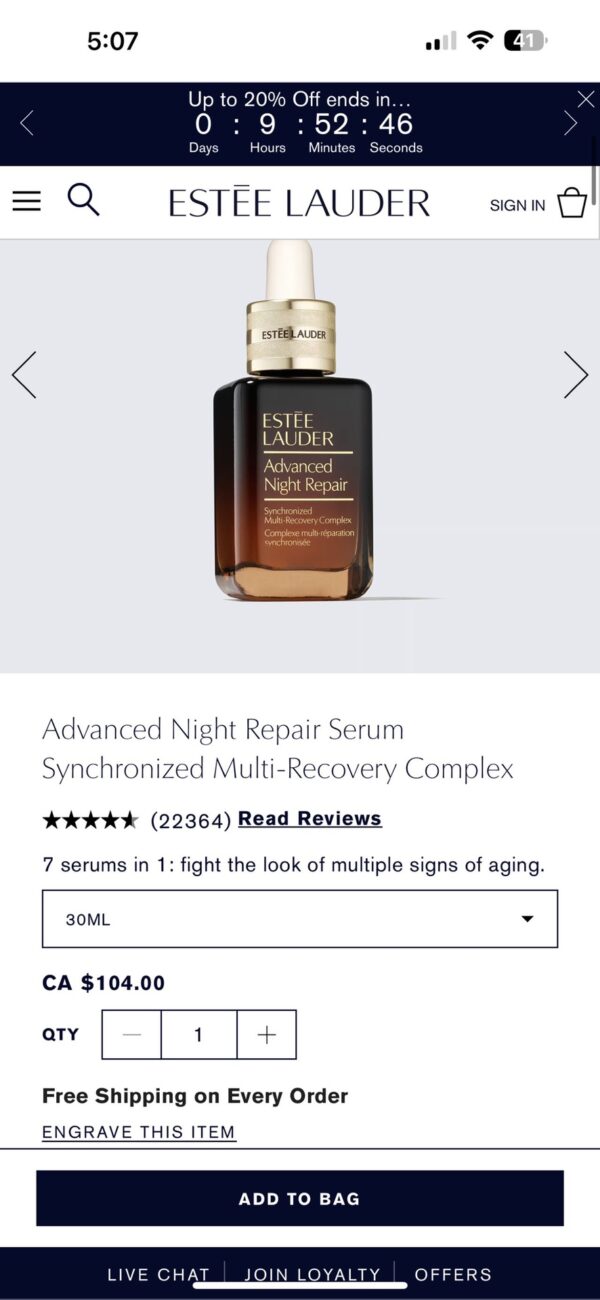Add the serum to bag
The height and width of the screenshot is (1300, 600).
pyautogui.click(x=300, y=1198)
